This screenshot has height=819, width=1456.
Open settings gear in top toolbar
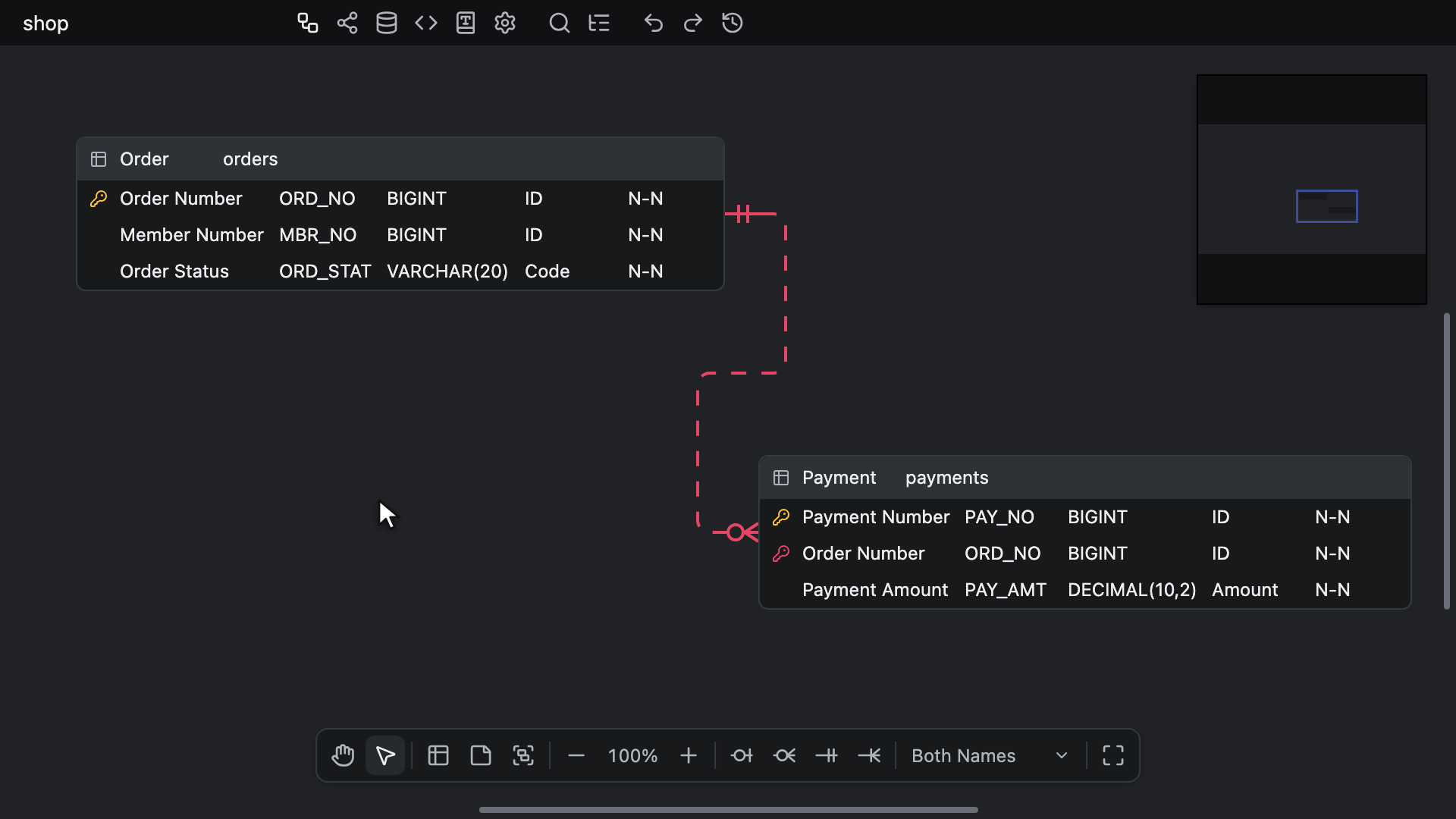click(x=505, y=23)
